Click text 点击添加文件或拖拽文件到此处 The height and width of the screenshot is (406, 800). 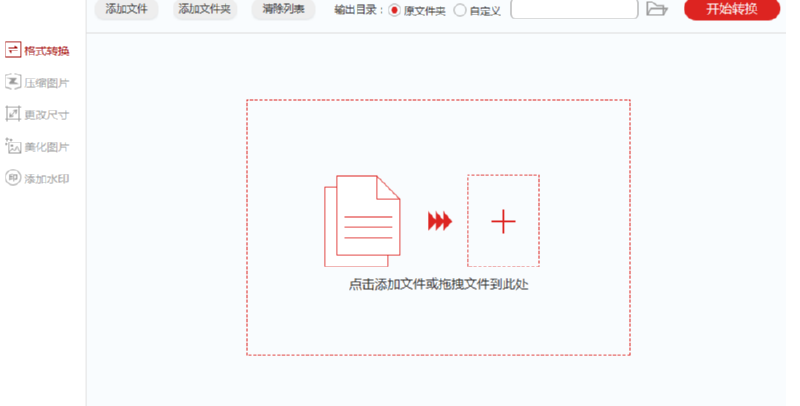[438, 285]
